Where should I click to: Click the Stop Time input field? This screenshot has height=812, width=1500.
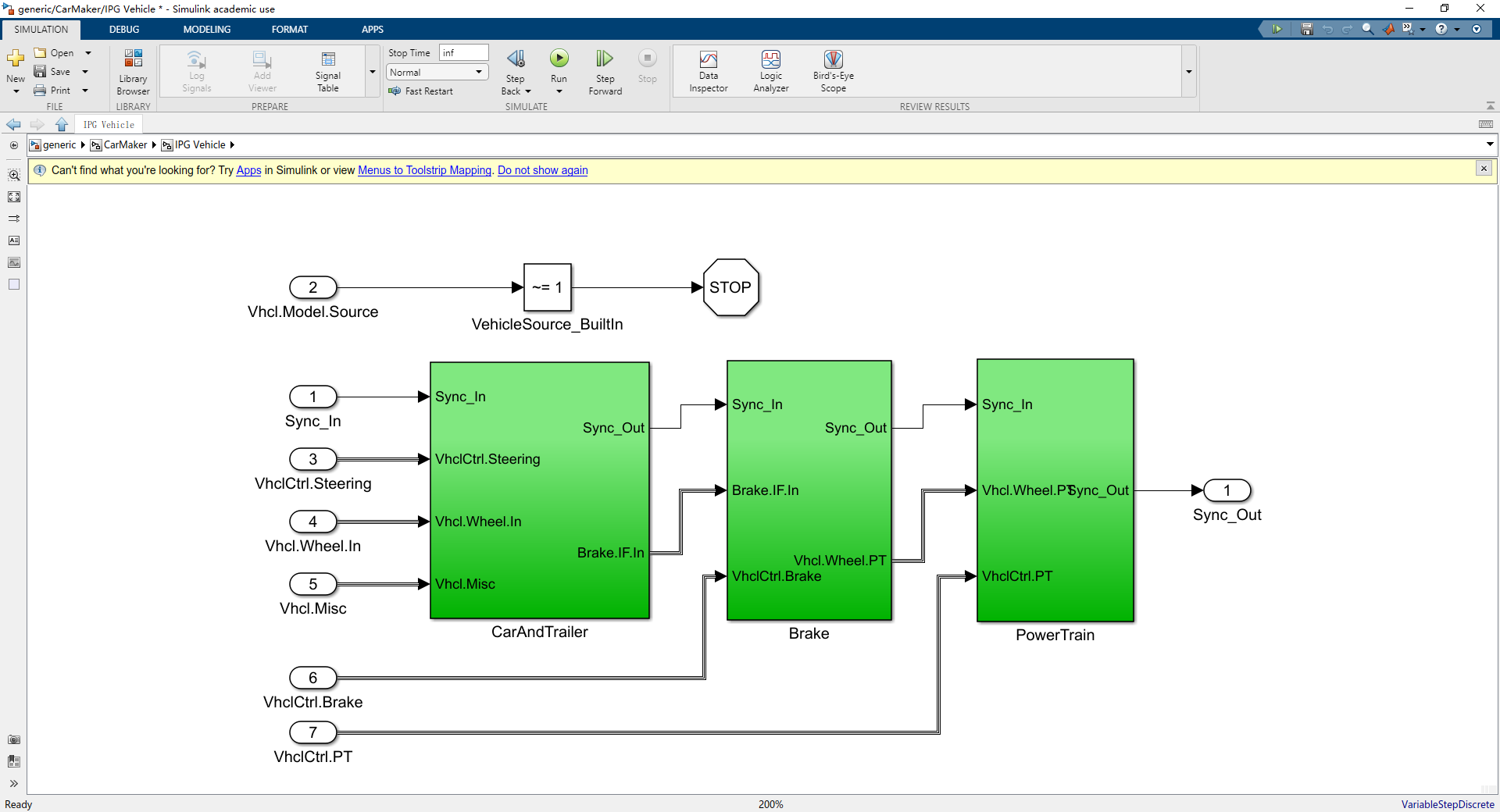point(464,53)
